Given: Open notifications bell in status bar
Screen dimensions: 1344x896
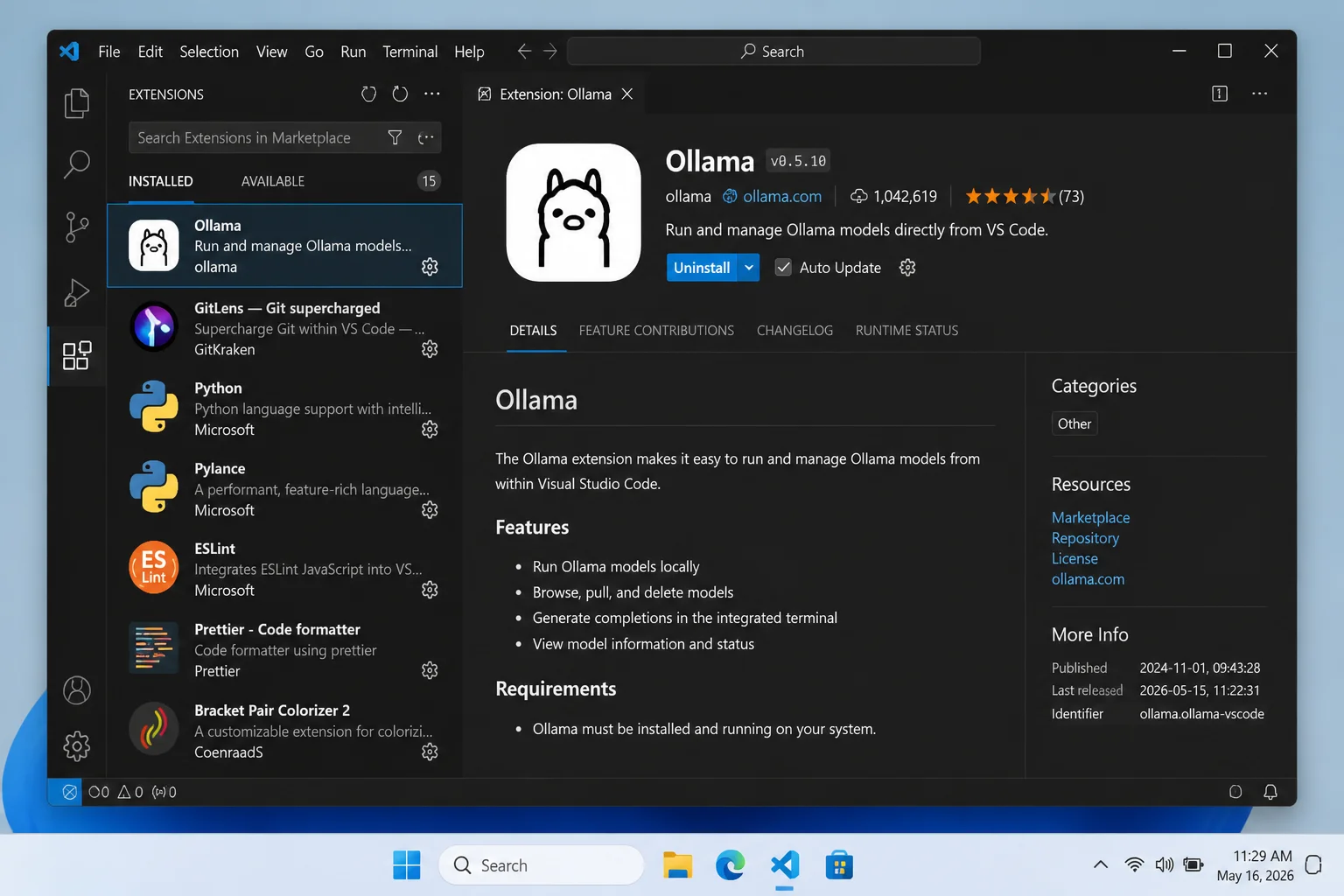Looking at the screenshot, I should pyautogui.click(x=1270, y=792).
